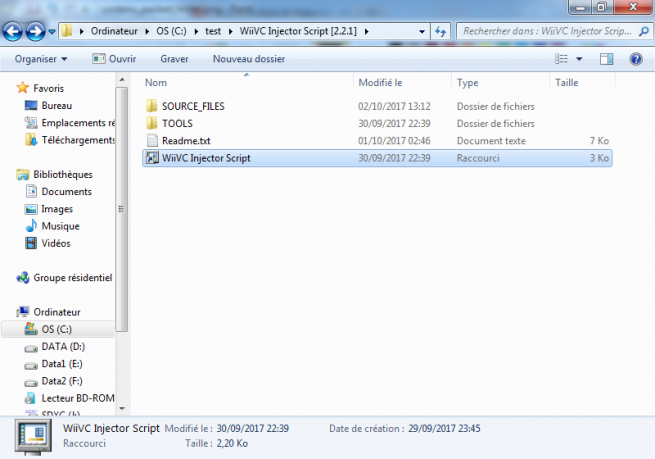Click the search magnifier icon
This screenshot has height=459, width=655.
(x=644, y=31)
